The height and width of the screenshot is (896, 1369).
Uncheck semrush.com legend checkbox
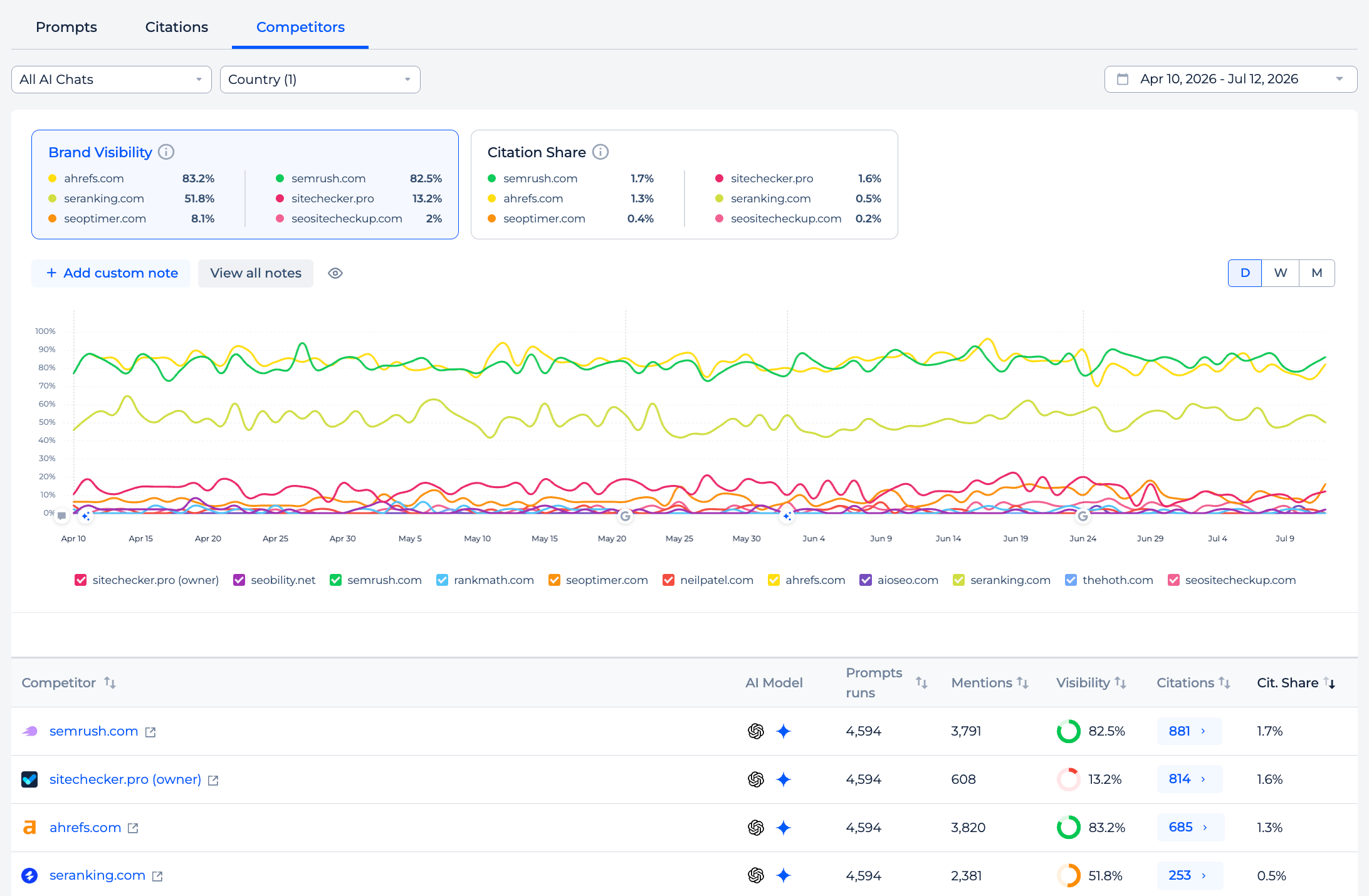(335, 580)
